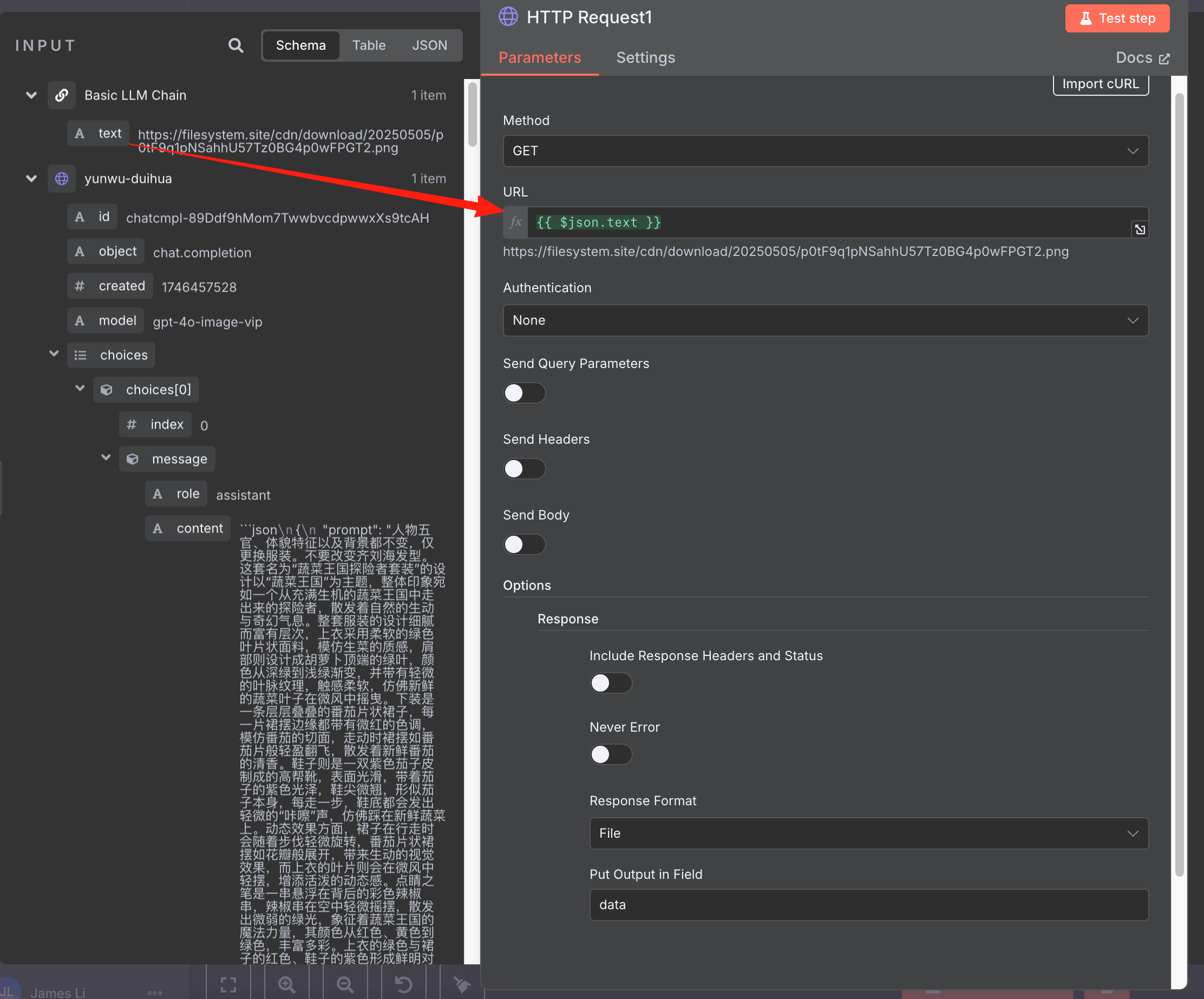Click the message object cube icon
This screenshot has height=999, width=1204.
pos(133,459)
